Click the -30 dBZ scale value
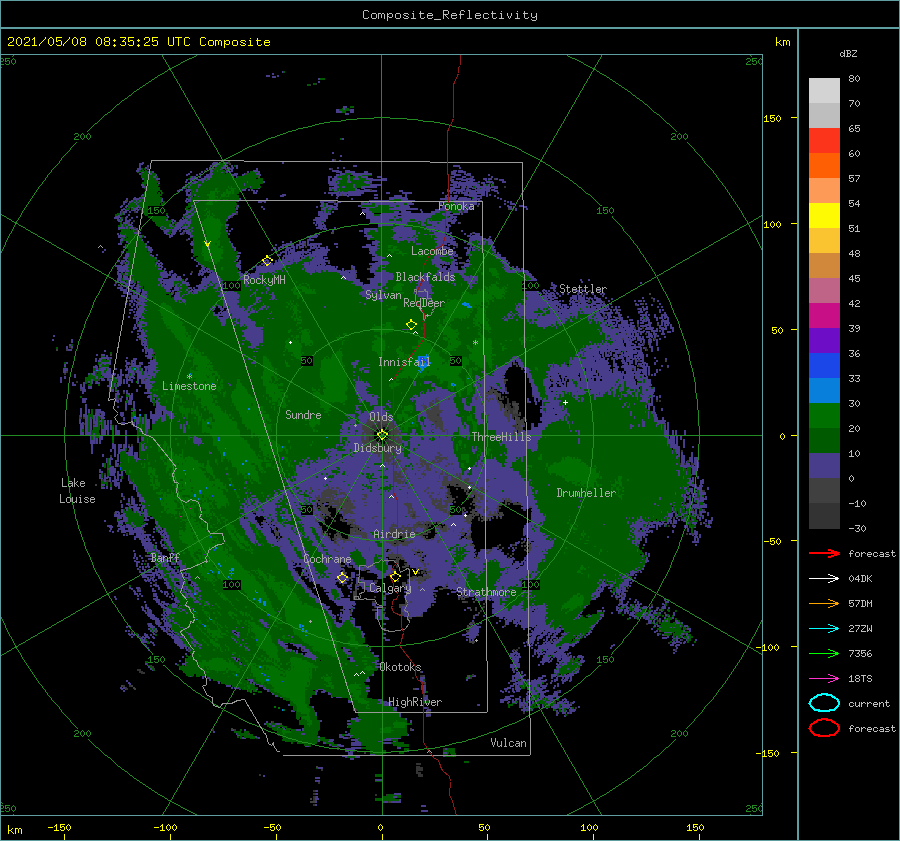 click(x=857, y=528)
